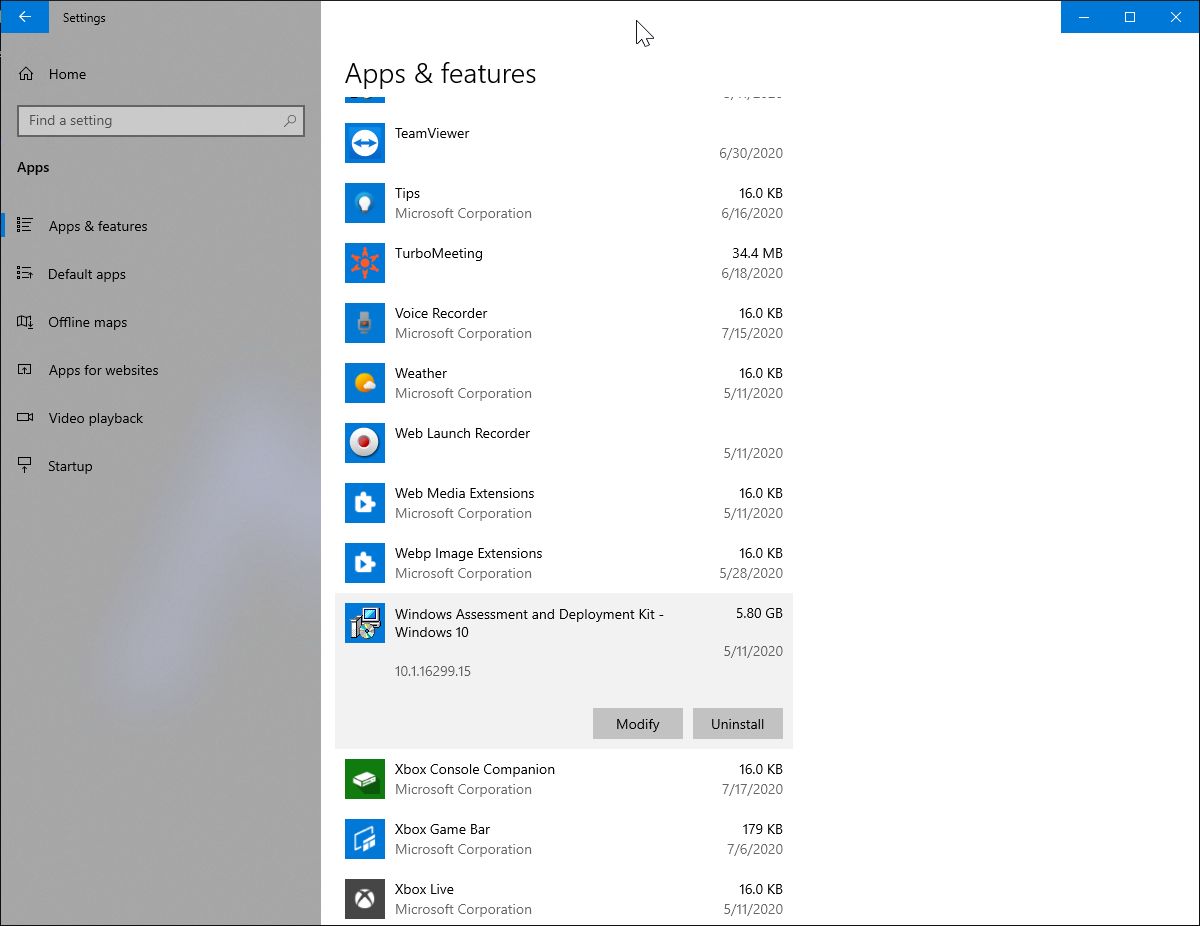1200x926 pixels.
Task: Click the Apps & features page heading
Action: pos(440,74)
